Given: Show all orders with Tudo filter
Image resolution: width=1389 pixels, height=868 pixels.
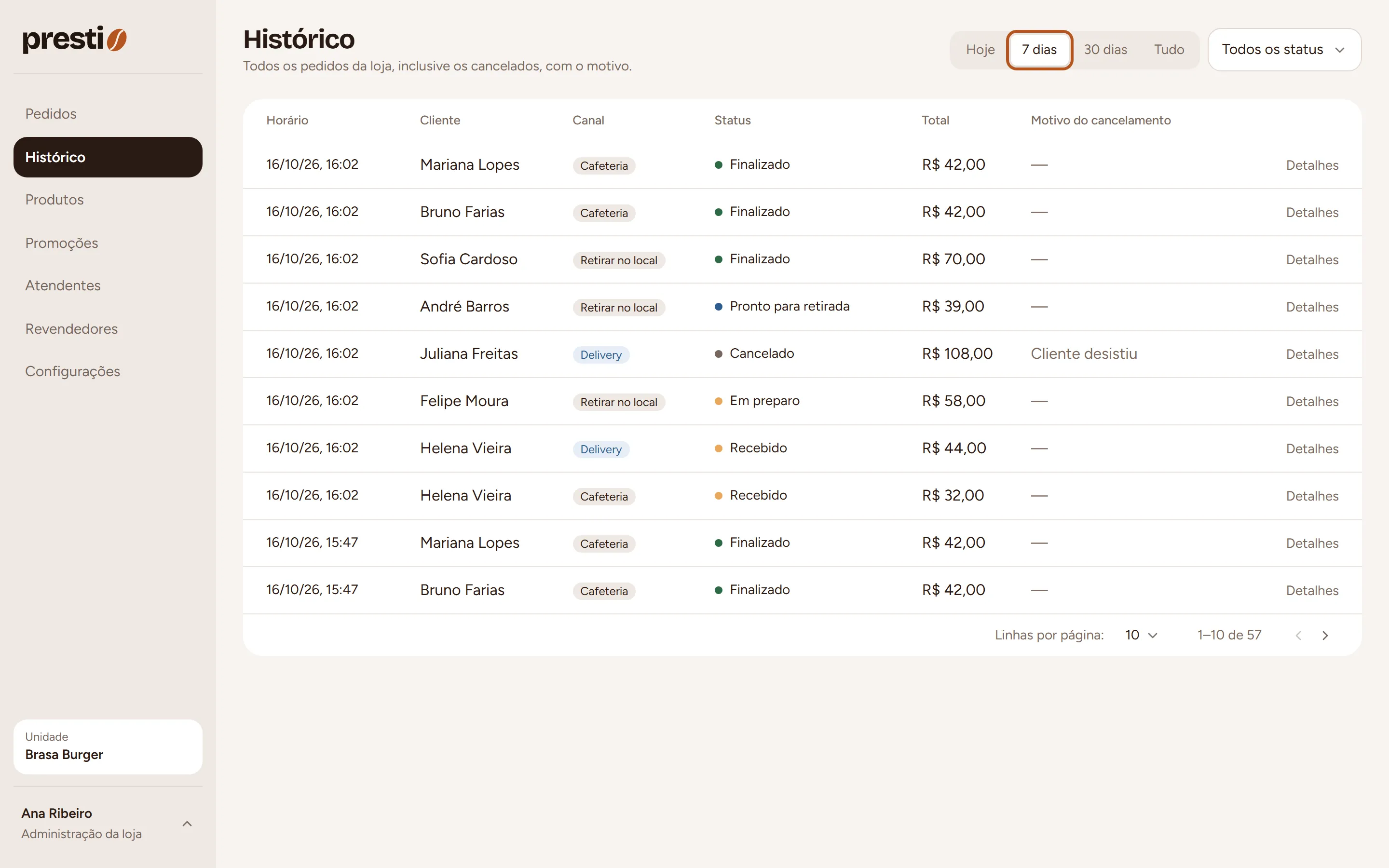Looking at the screenshot, I should point(1169,49).
